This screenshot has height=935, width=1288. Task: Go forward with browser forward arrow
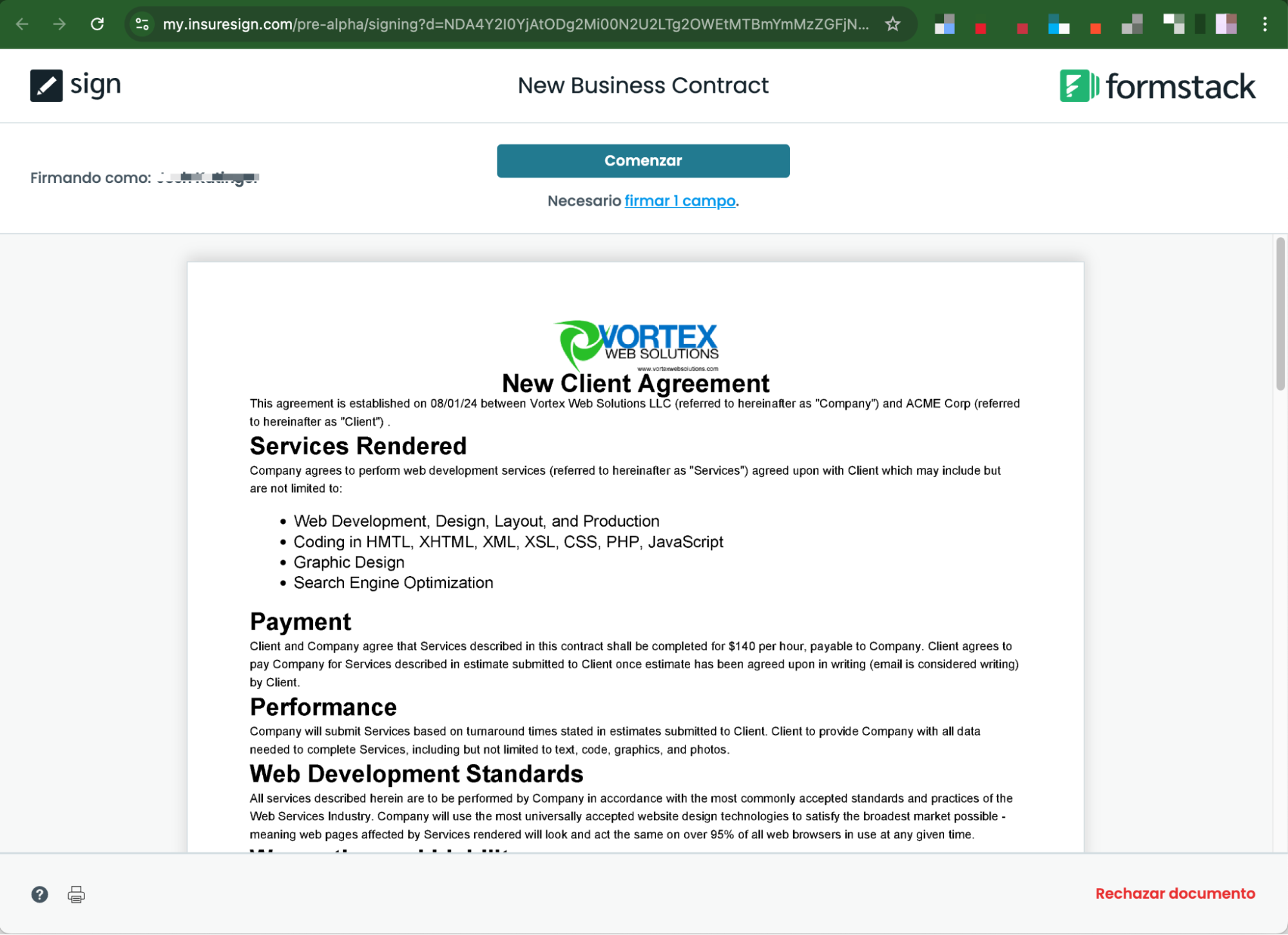click(x=59, y=24)
